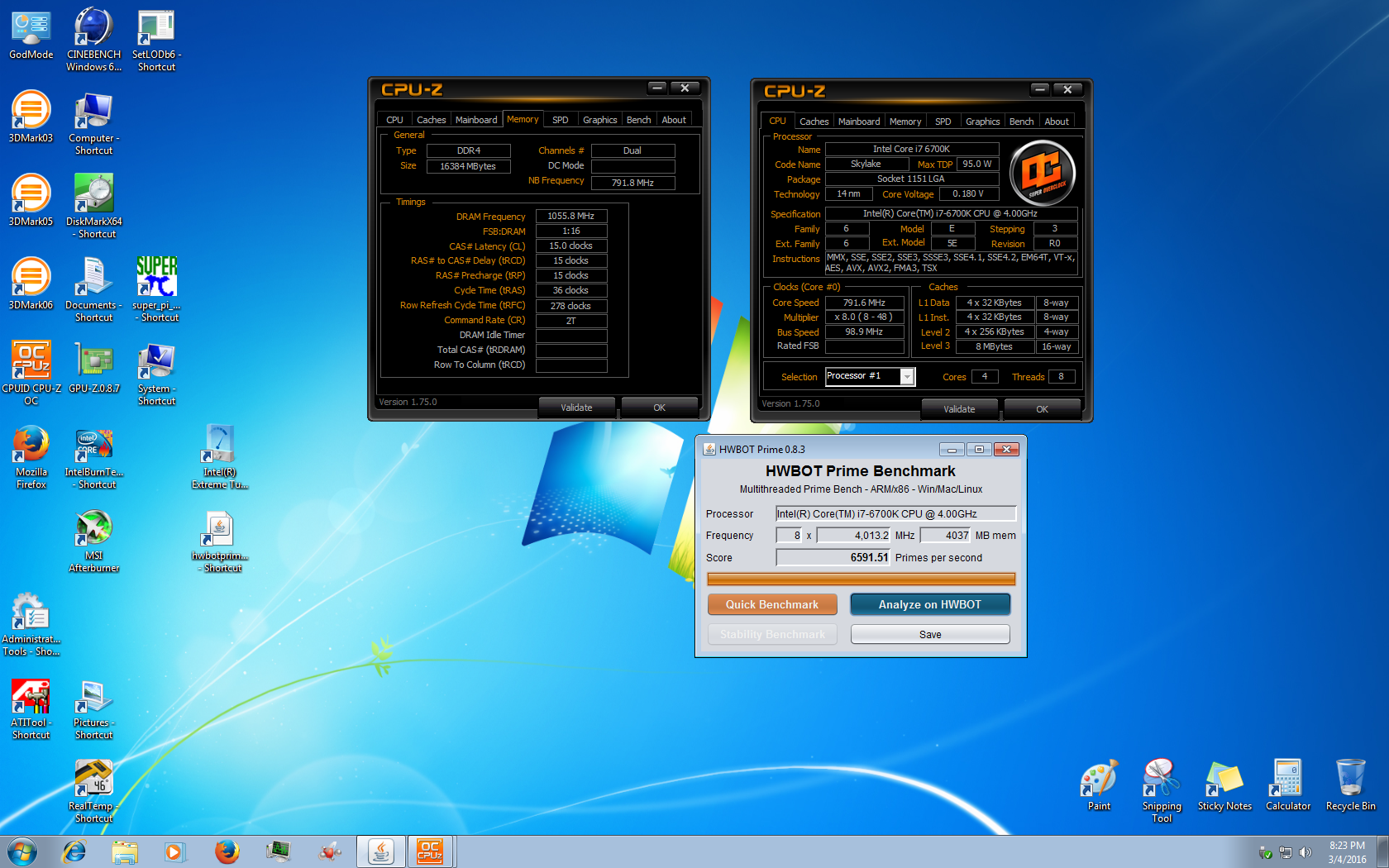
Task: Select the super_pi shortcut icon
Action: (x=156, y=290)
